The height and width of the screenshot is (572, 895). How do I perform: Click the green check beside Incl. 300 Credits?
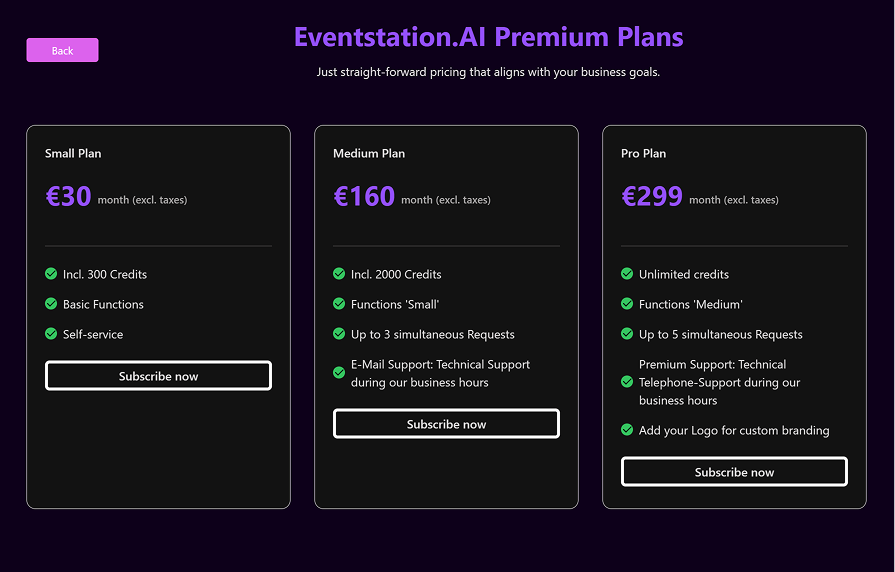[51, 274]
